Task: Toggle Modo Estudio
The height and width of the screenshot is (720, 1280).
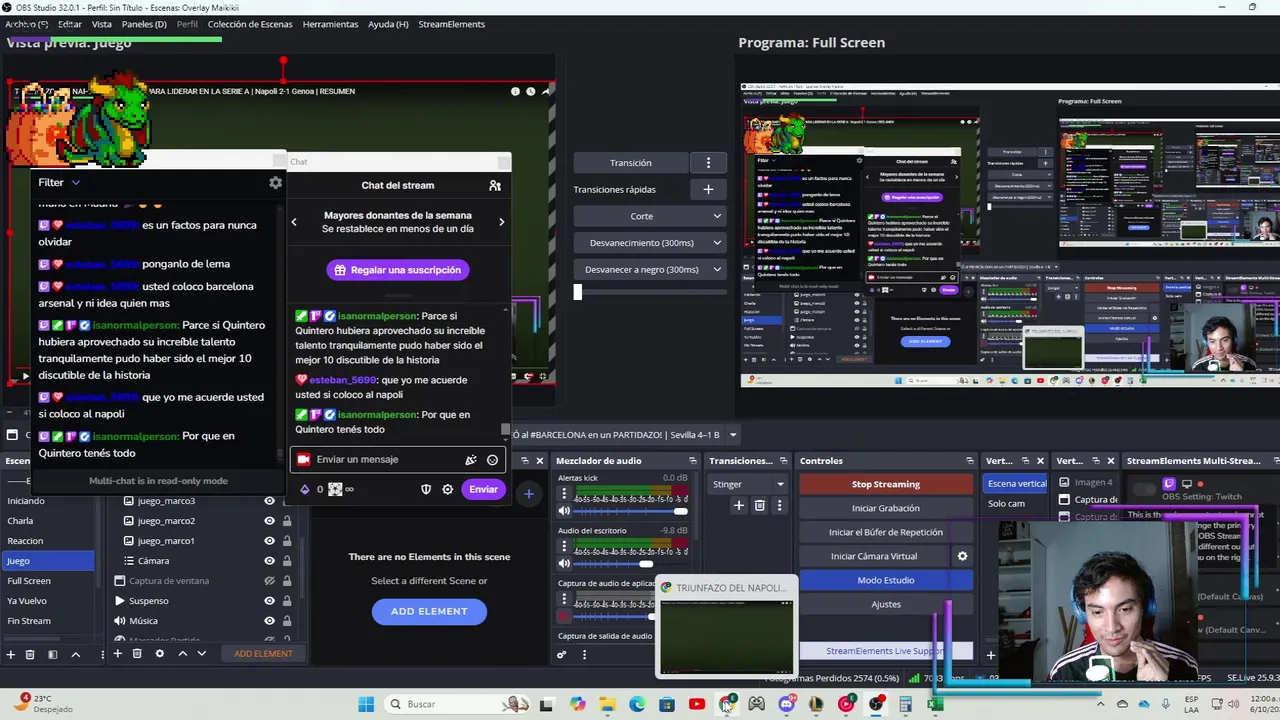Action: click(x=886, y=580)
